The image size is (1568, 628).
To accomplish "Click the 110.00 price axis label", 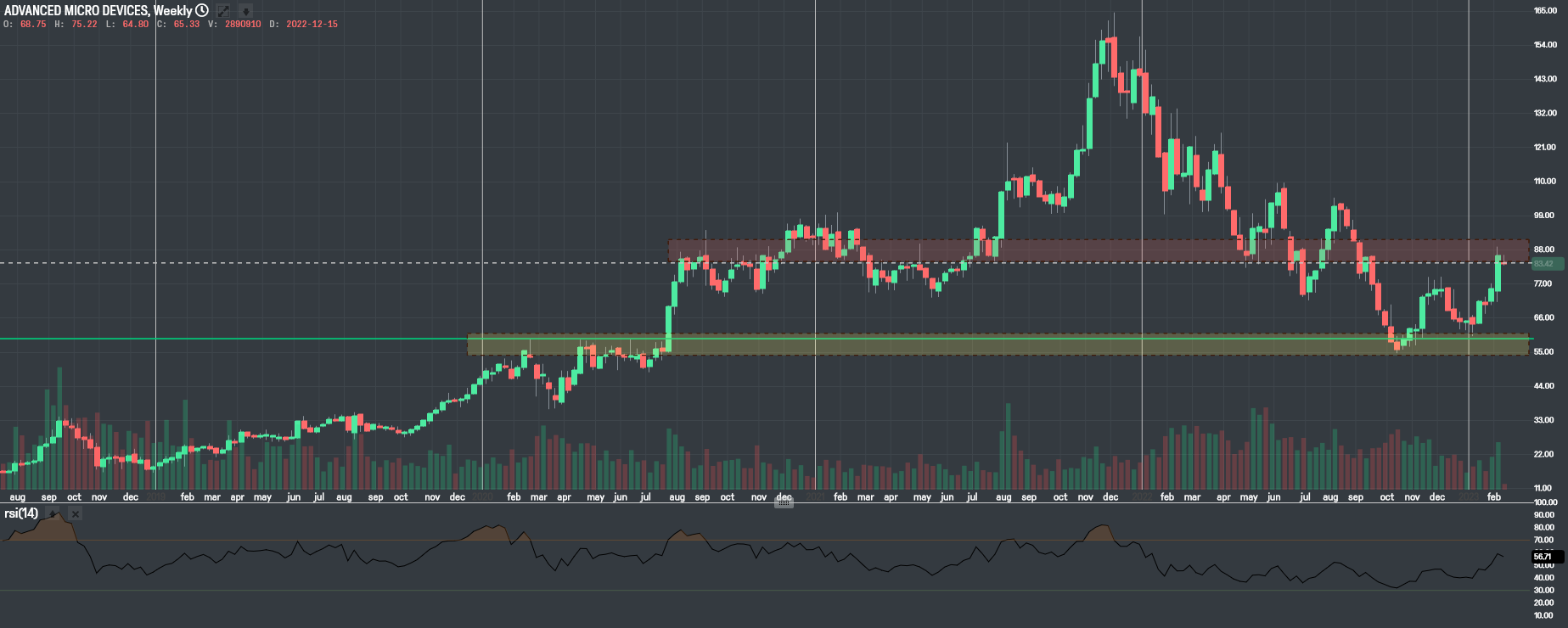I will pyautogui.click(x=1545, y=181).
